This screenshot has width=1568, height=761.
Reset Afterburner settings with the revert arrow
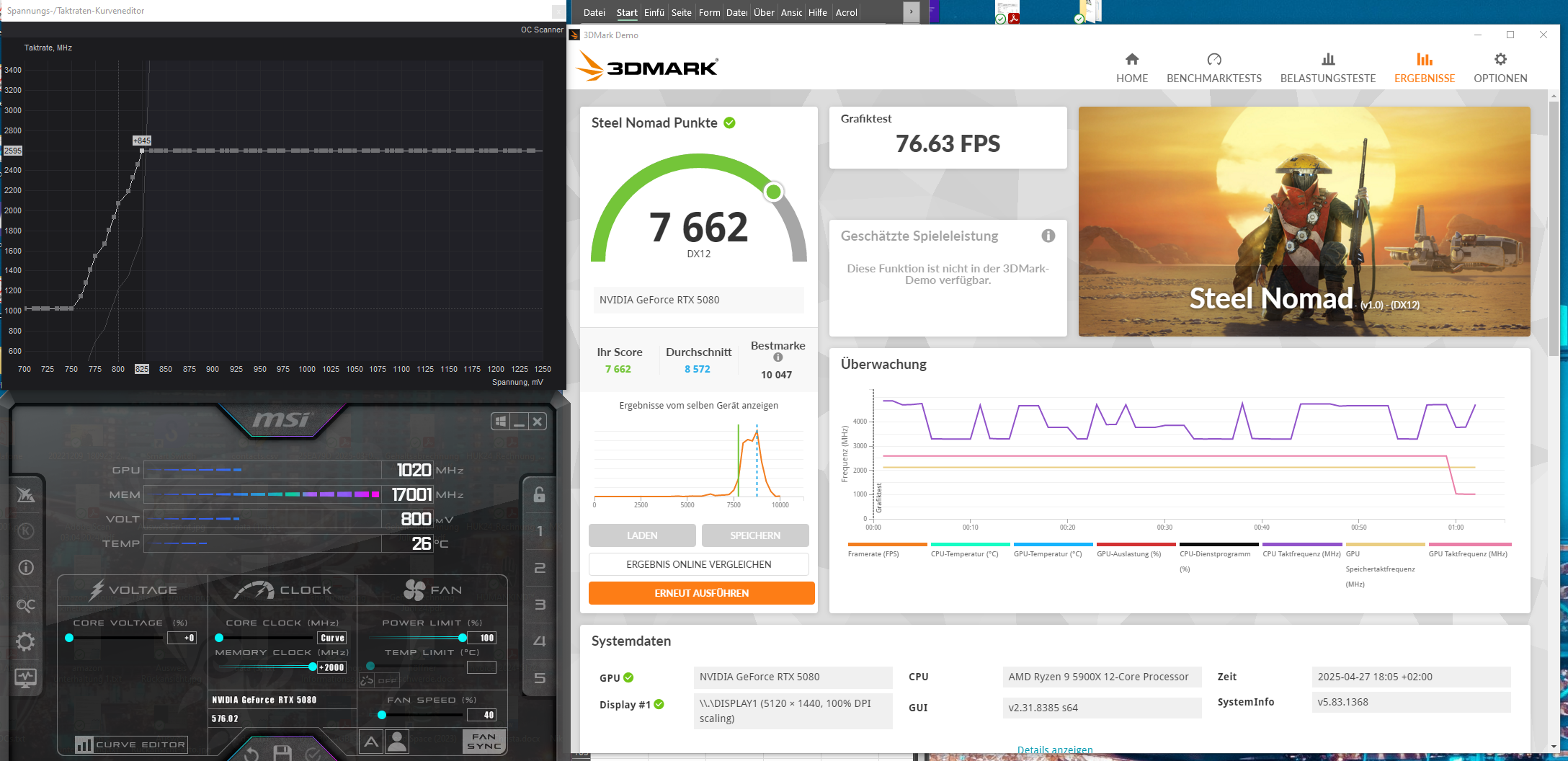[x=251, y=753]
